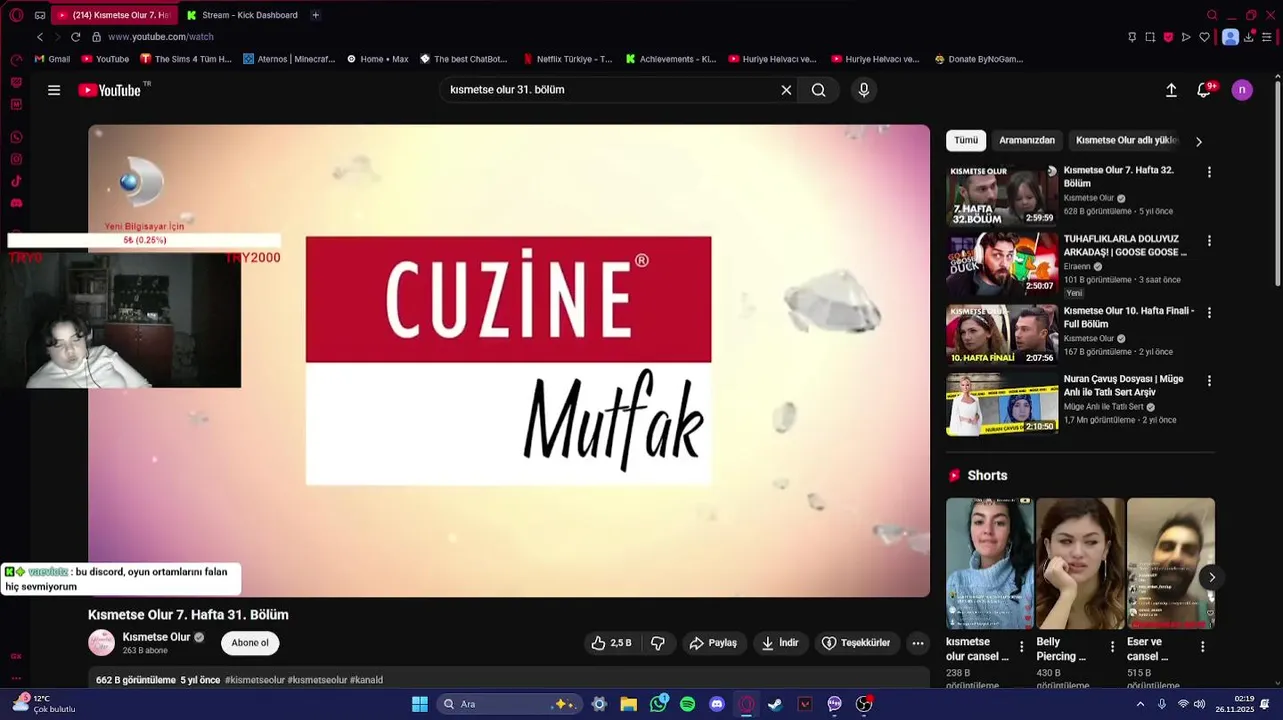The height and width of the screenshot is (720, 1283).
Task: Open TikTok in the Opera sidebar
Action: (16, 181)
